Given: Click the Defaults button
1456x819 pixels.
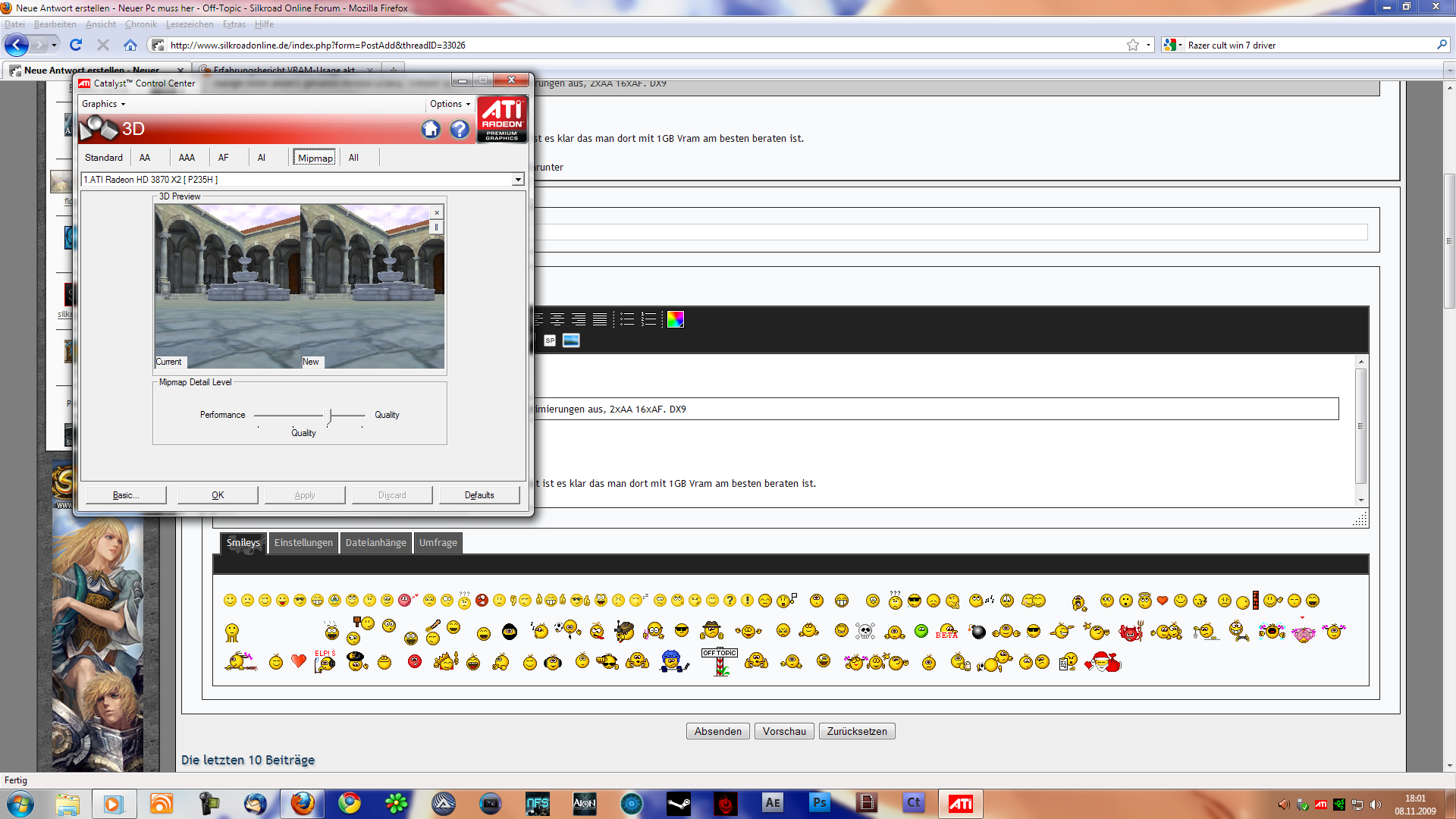Looking at the screenshot, I should (x=479, y=495).
